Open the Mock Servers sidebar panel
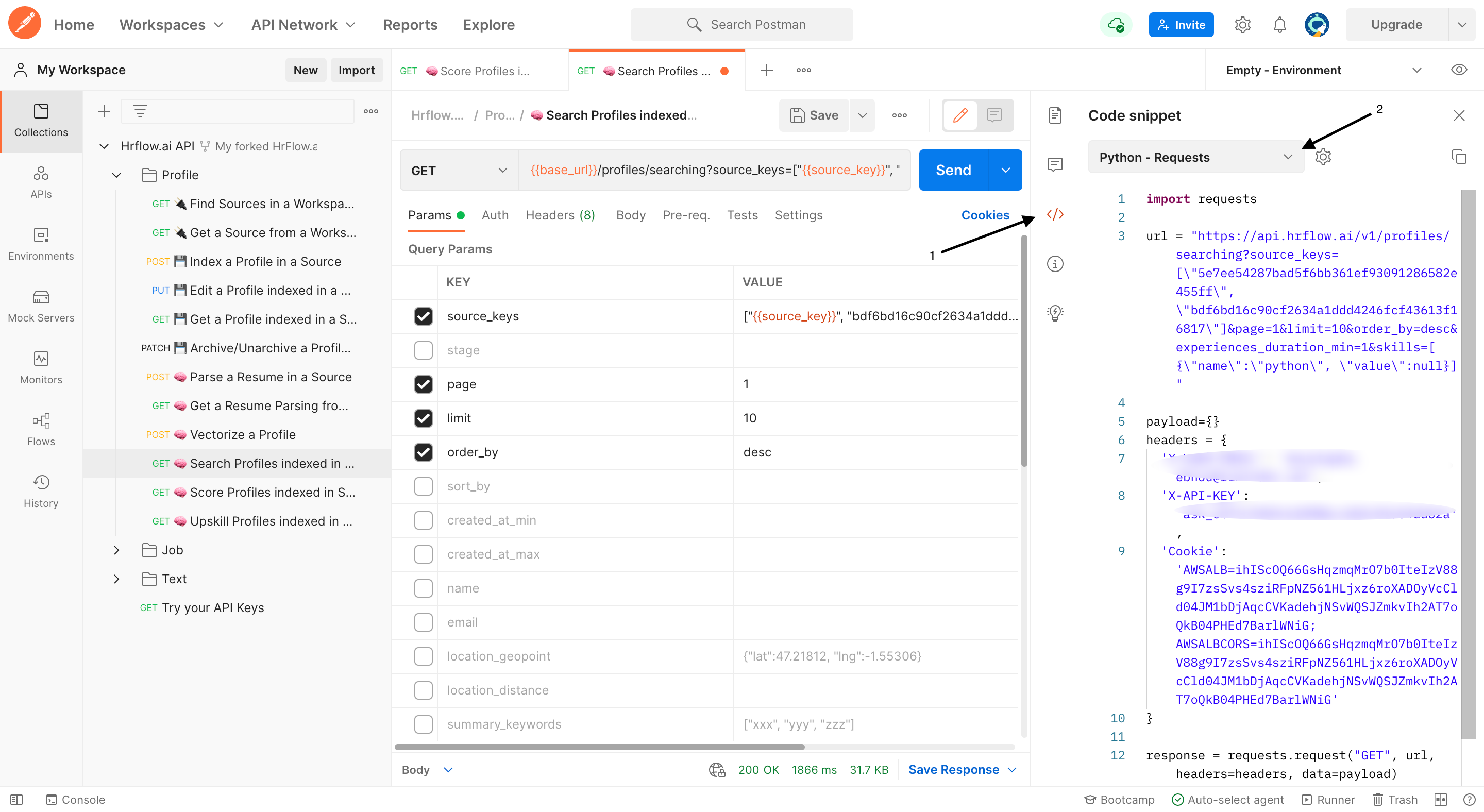 (41, 306)
